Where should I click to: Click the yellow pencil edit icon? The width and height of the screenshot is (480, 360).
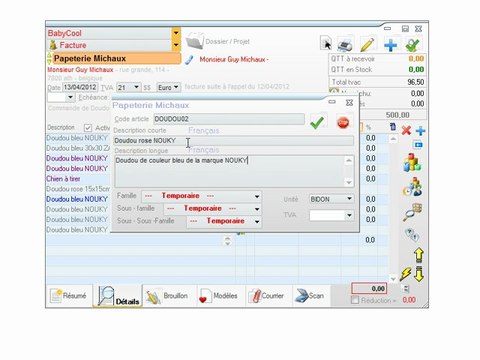(x=367, y=44)
